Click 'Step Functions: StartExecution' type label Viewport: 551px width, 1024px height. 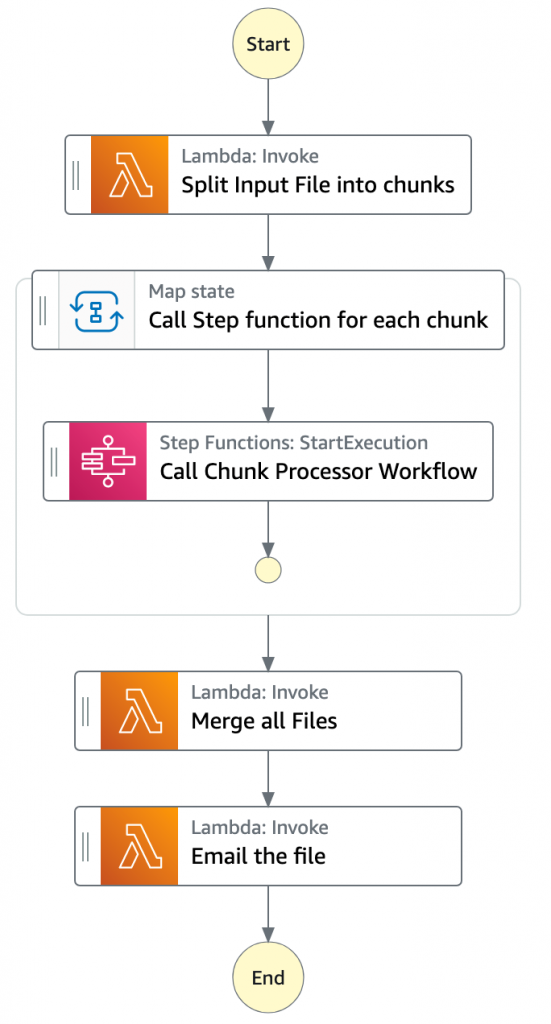point(294,443)
